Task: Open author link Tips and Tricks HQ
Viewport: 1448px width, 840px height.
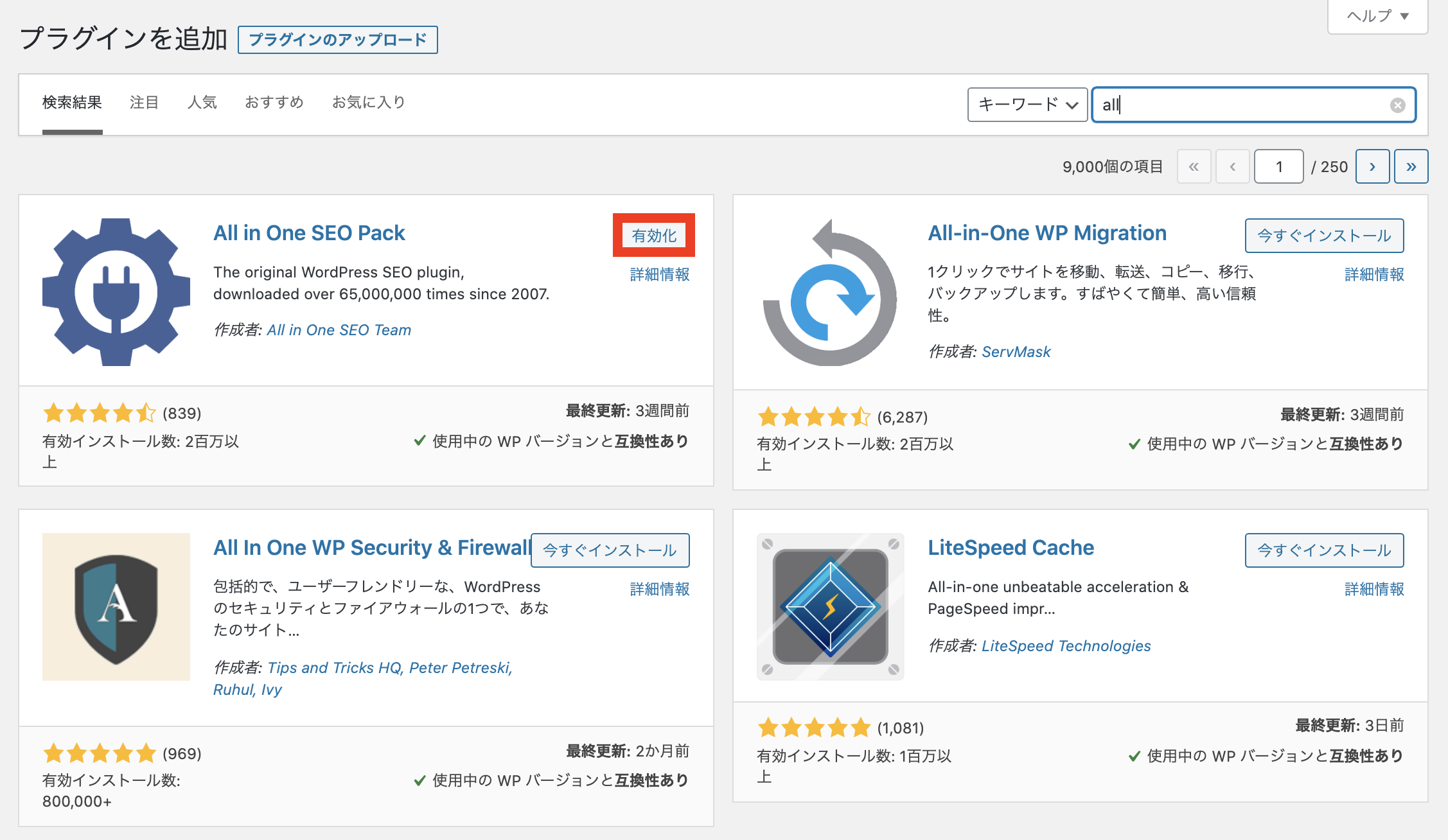Action: click(x=334, y=668)
